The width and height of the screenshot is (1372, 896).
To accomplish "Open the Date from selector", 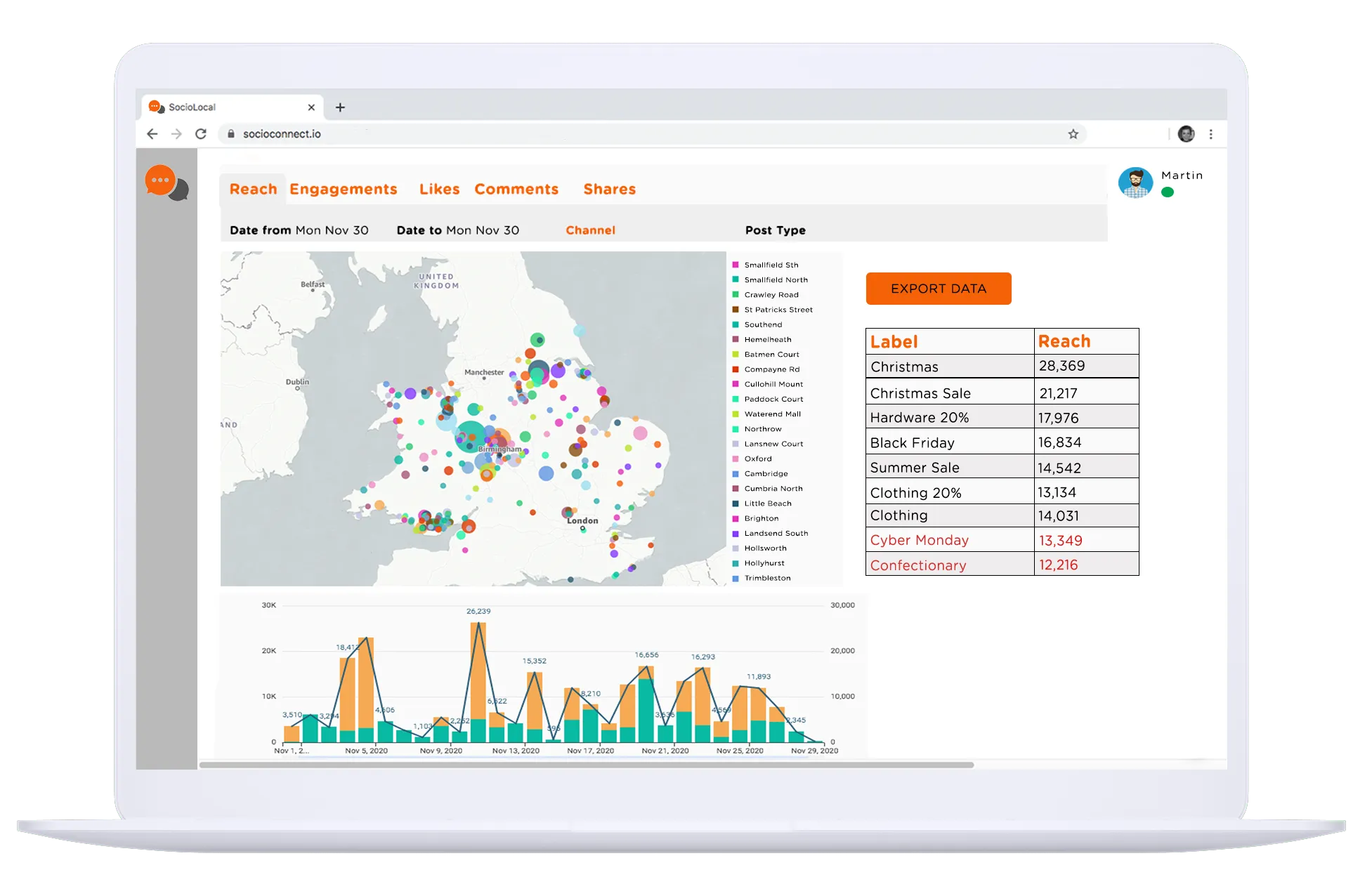I will (x=299, y=230).
